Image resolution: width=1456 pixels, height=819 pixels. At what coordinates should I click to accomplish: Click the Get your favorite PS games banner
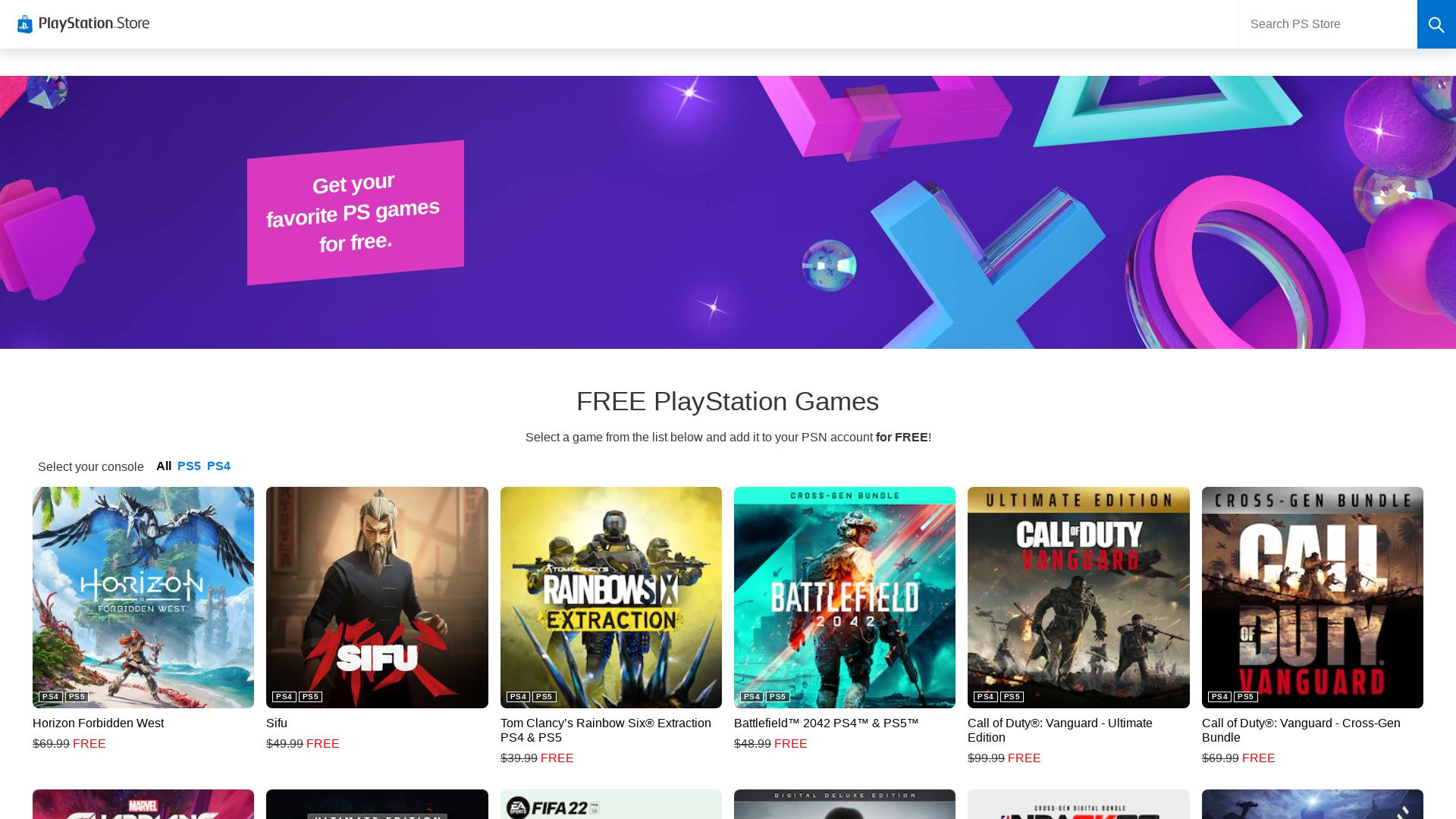356,212
